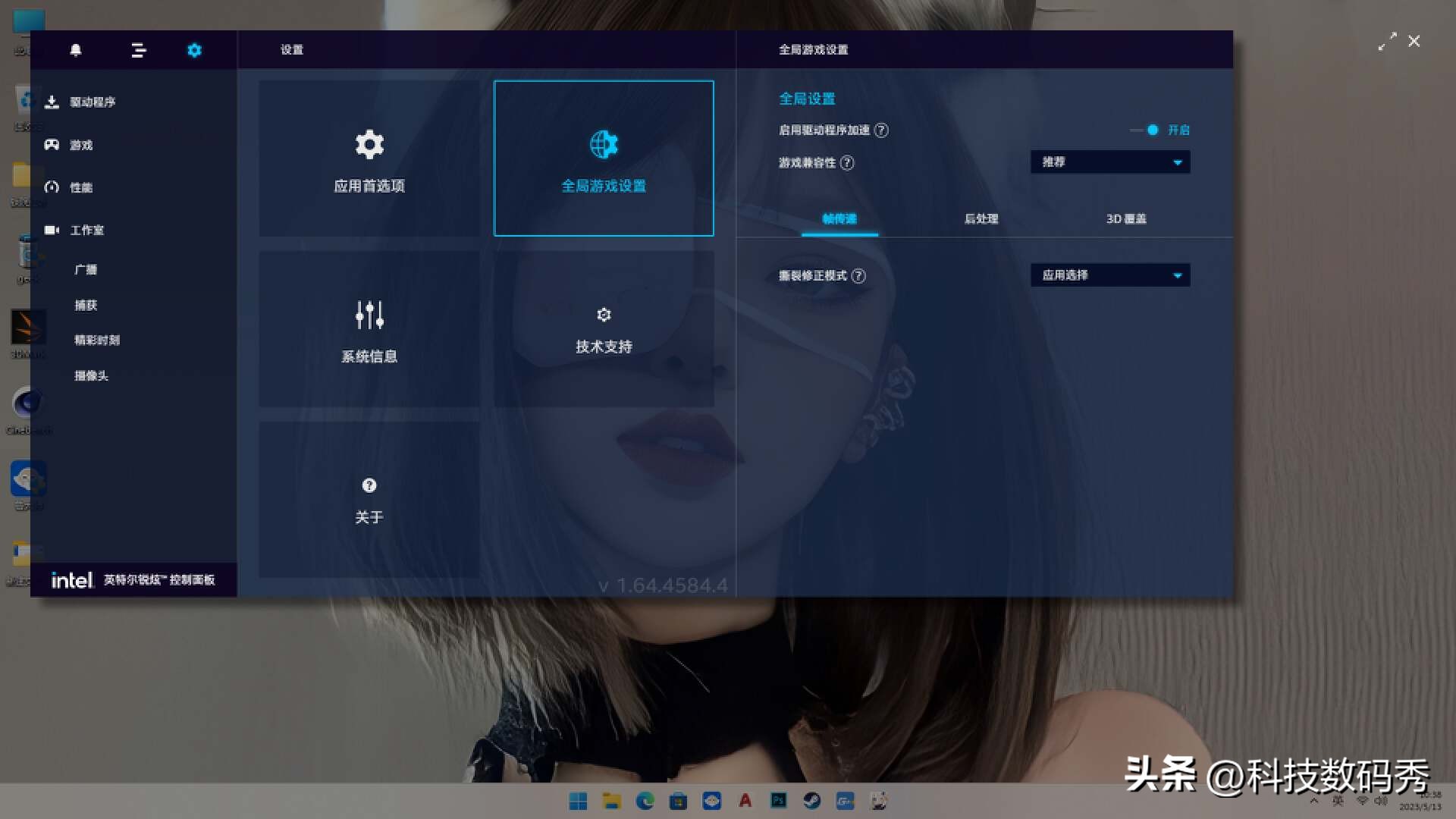
Task: Click the settings gear icon in sidebar header
Action: coord(194,50)
